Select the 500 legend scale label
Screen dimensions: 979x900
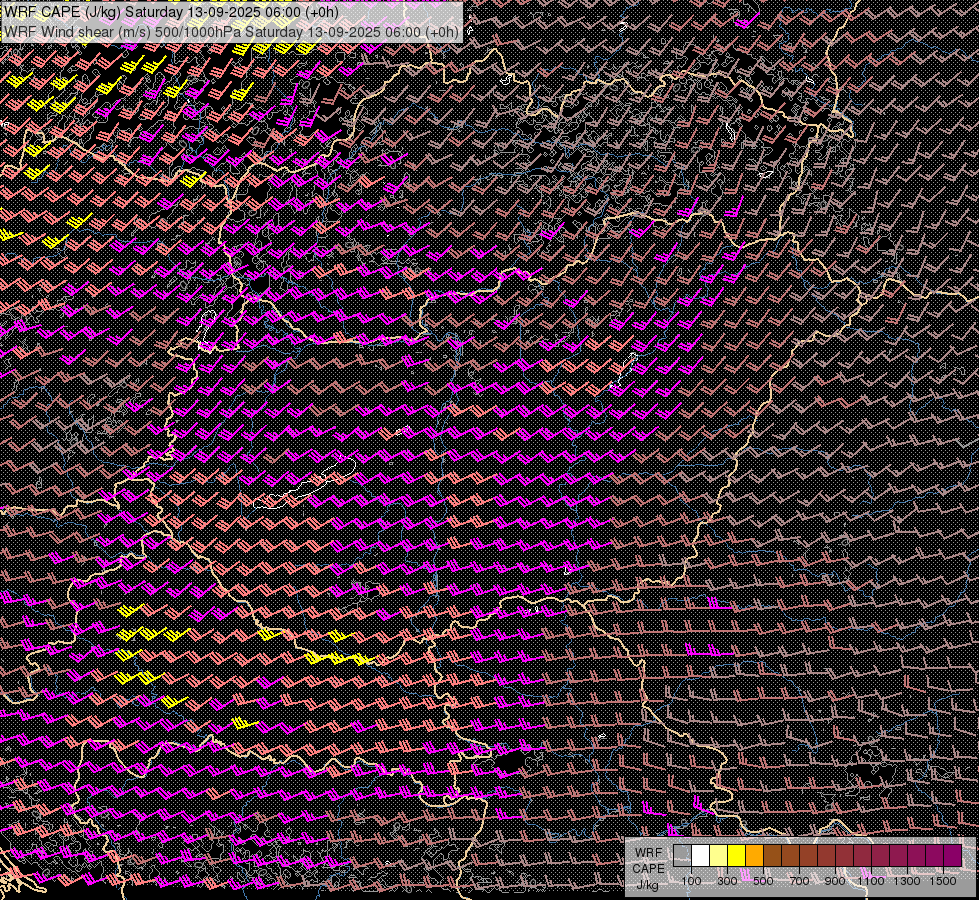(x=763, y=881)
